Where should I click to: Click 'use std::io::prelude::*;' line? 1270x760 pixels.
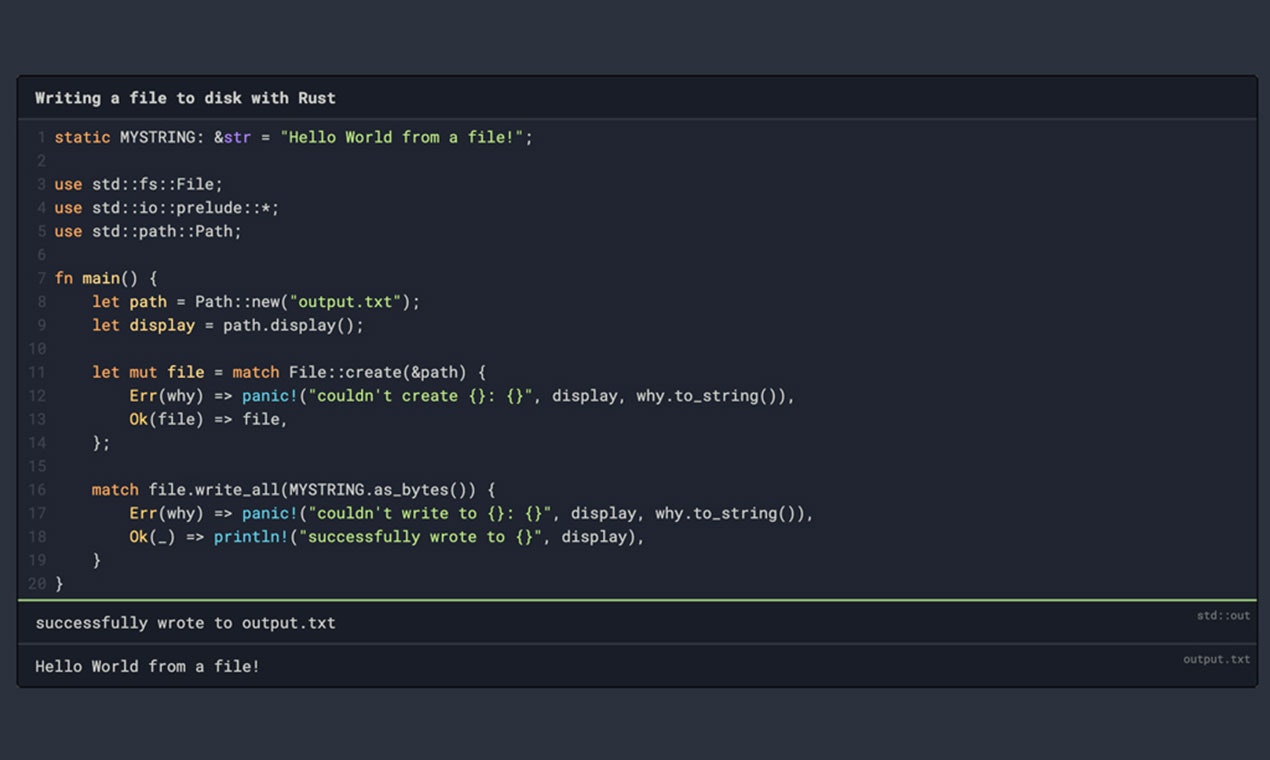(x=167, y=208)
